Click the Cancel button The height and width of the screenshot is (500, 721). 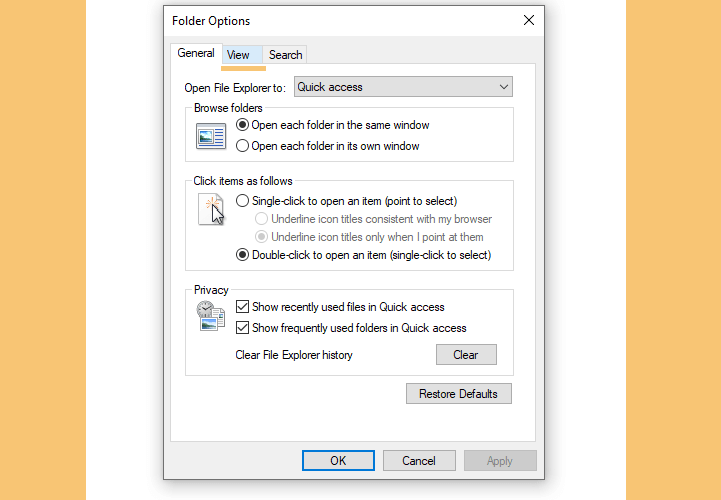tap(419, 460)
